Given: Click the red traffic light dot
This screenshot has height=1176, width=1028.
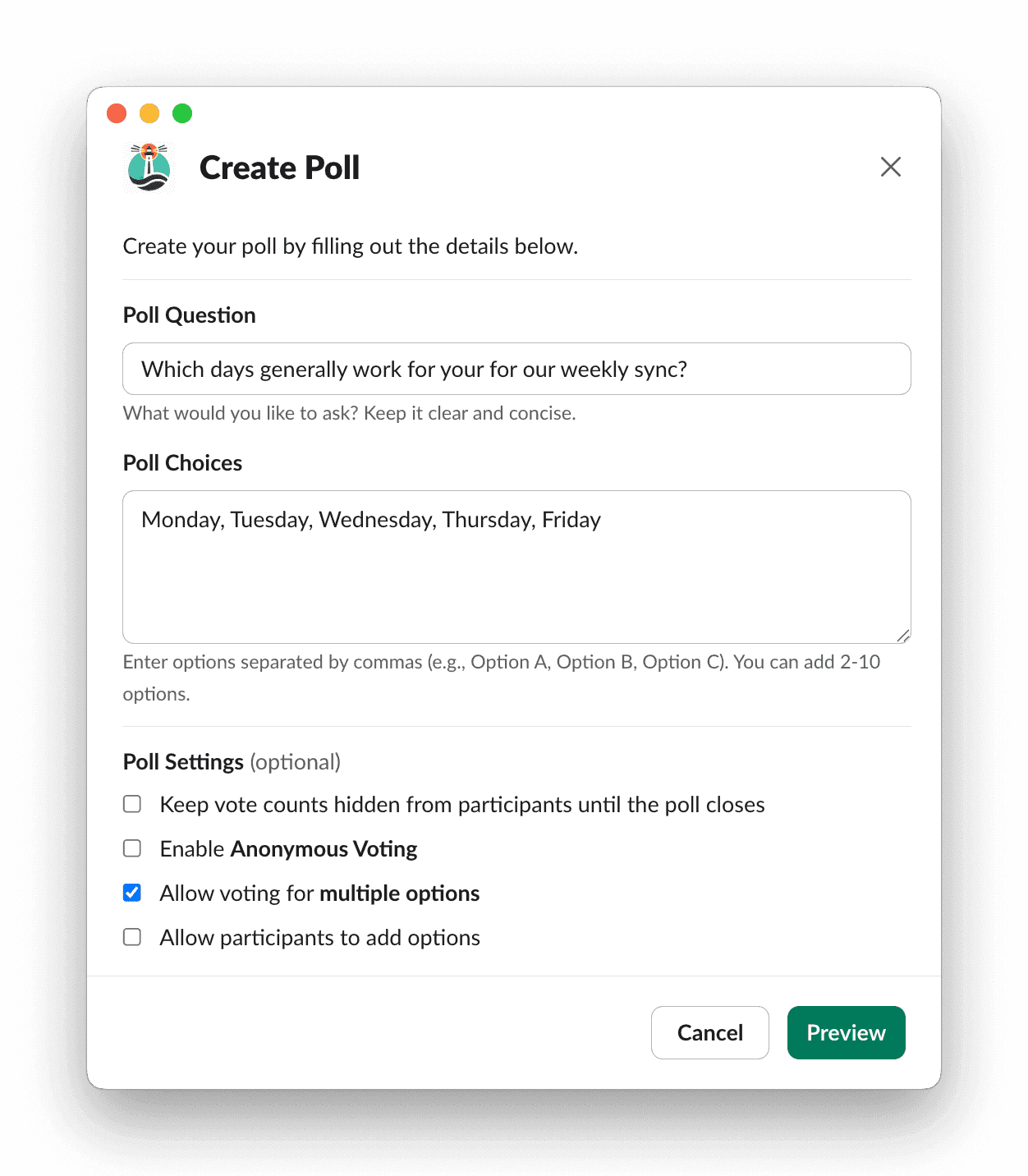Looking at the screenshot, I should pos(117,113).
